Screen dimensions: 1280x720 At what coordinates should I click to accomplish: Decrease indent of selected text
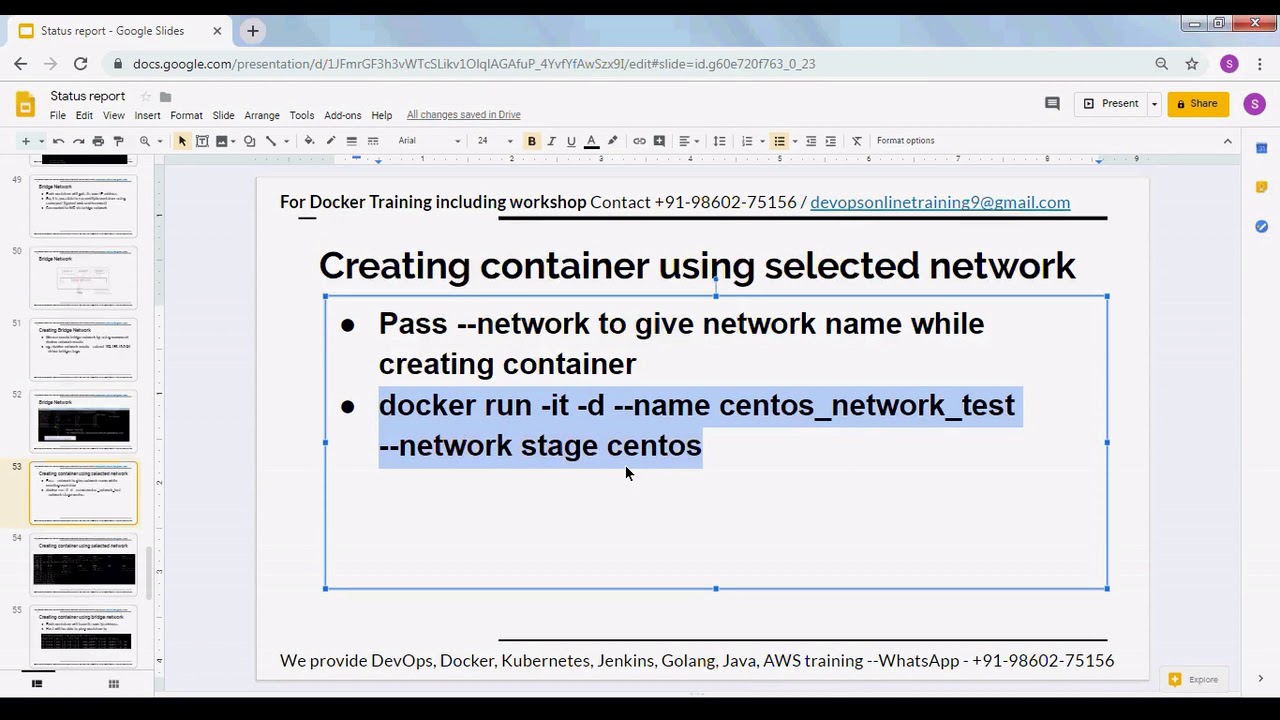click(x=811, y=141)
